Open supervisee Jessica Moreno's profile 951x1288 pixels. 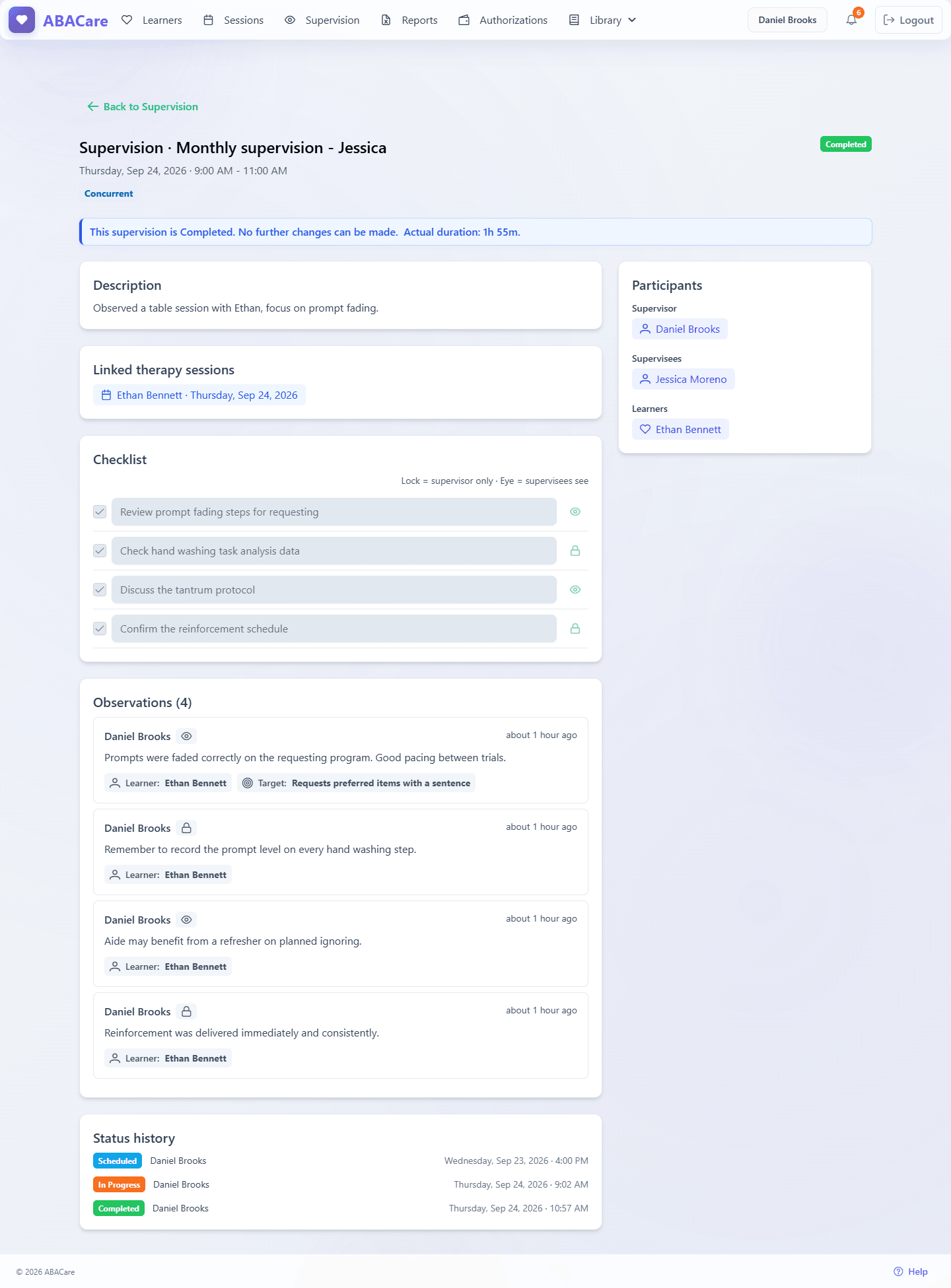pos(684,379)
